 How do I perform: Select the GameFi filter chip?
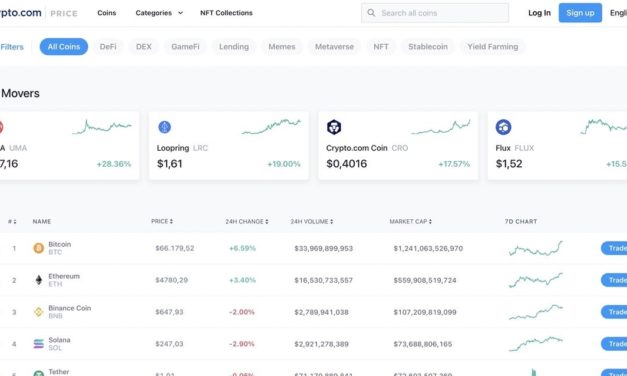185,47
